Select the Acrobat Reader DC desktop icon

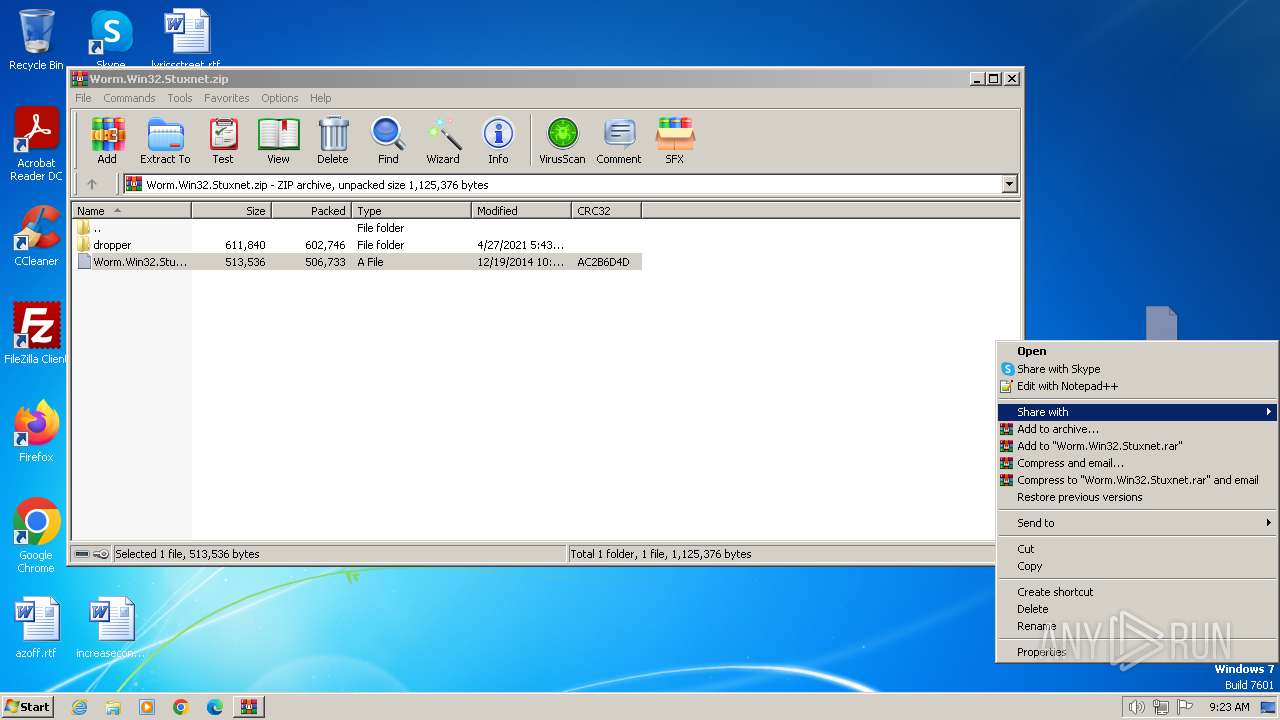point(36,145)
